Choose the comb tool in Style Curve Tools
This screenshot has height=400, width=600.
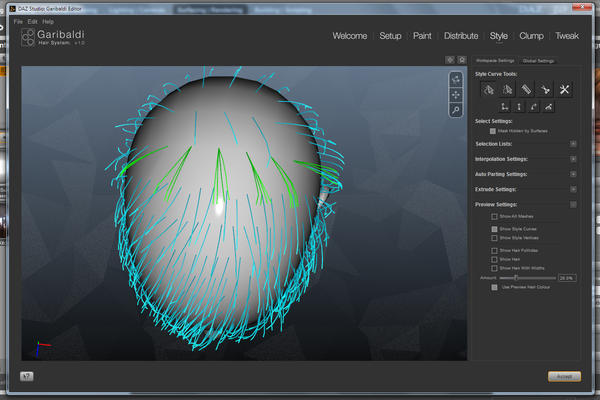point(526,90)
